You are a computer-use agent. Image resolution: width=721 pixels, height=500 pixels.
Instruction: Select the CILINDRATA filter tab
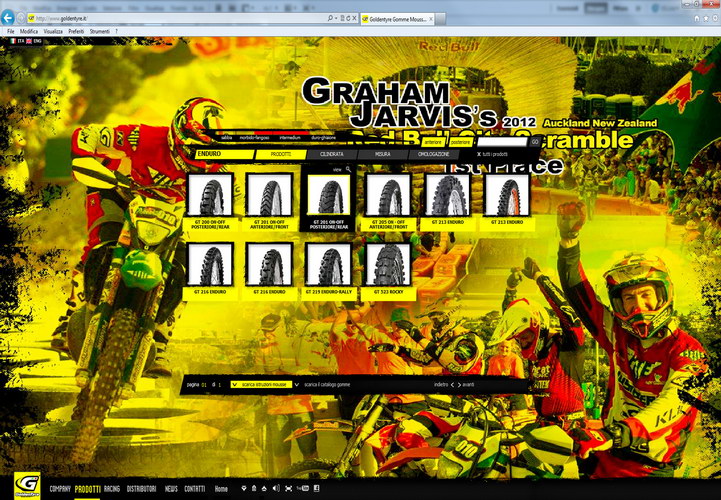(x=332, y=155)
